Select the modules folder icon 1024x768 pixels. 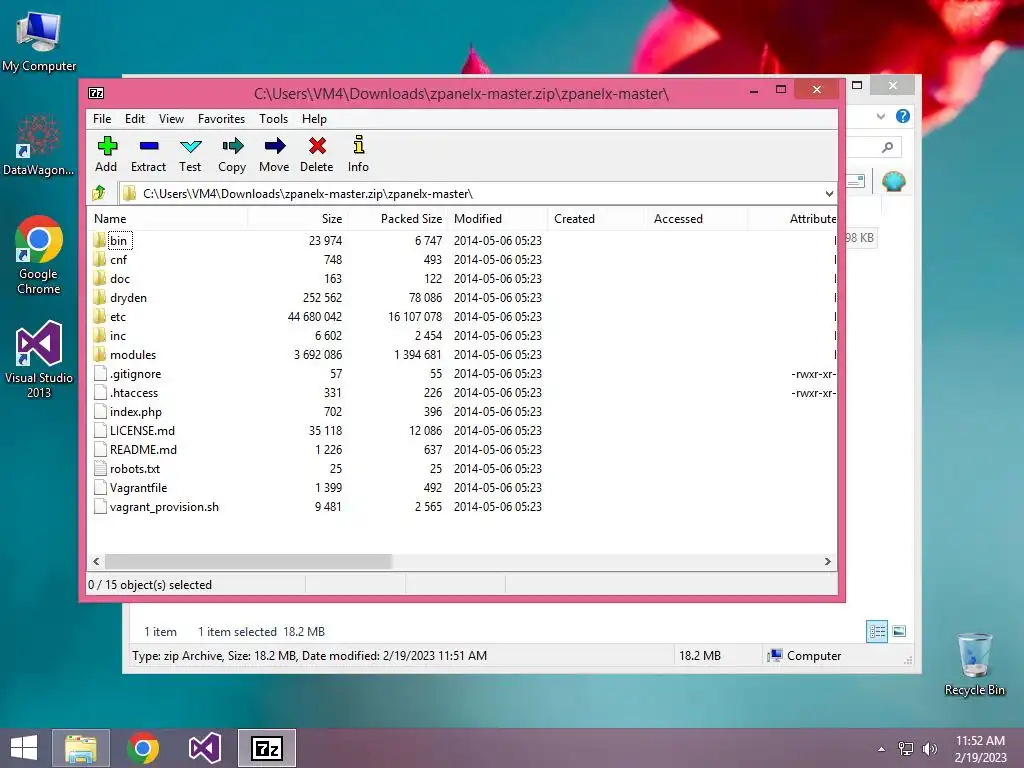99,355
